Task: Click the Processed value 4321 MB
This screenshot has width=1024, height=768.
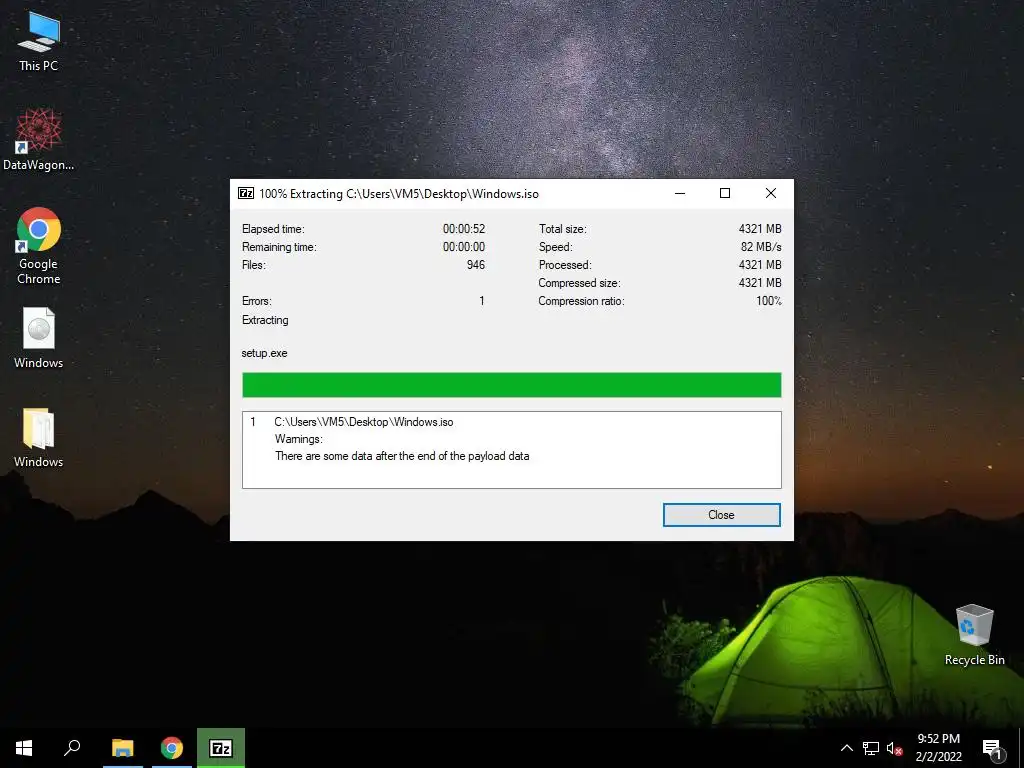Action: pos(760,264)
